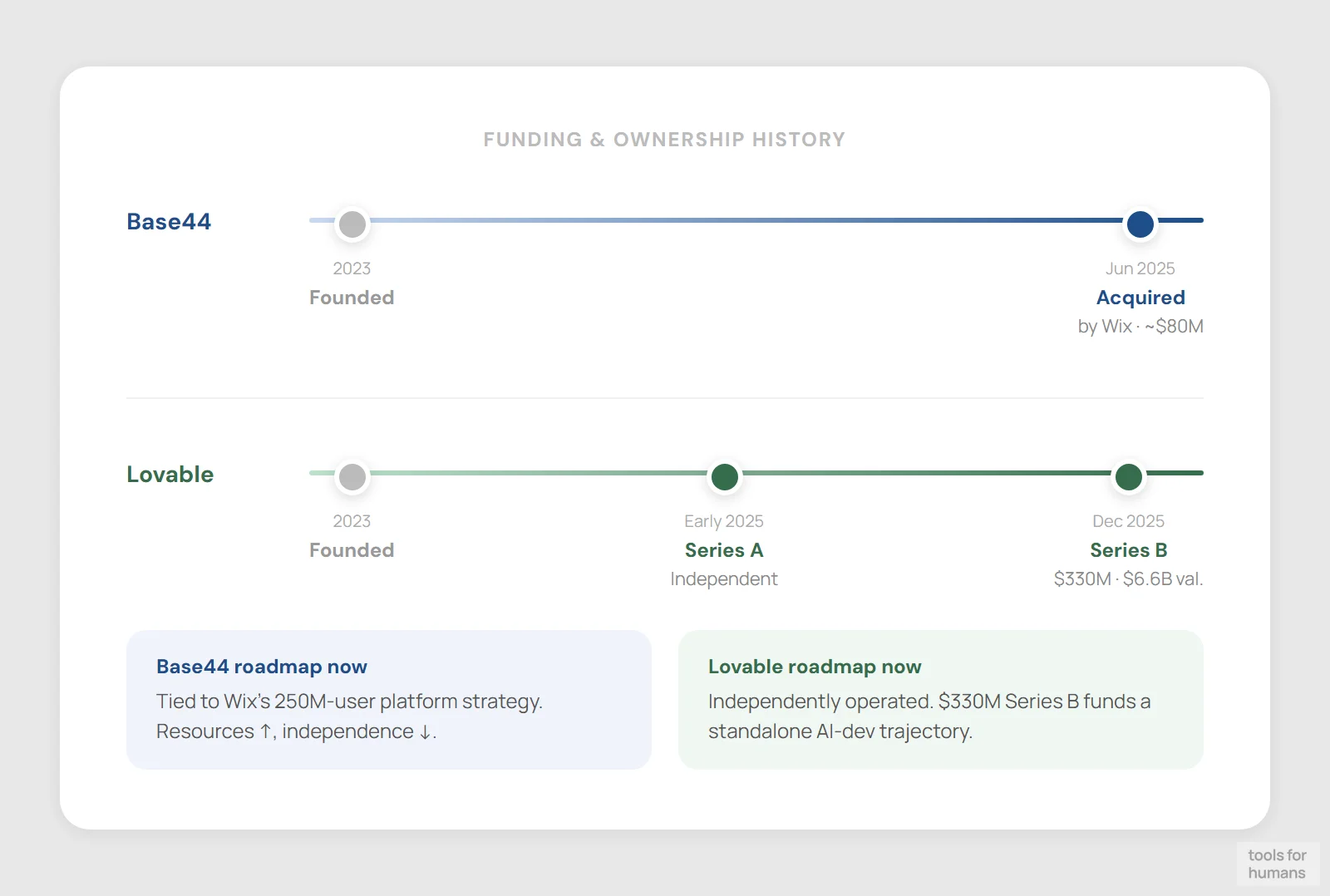The width and height of the screenshot is (1330, 896).
Task: Click the Early 2025 Series A marker
Action: [724, 476]
